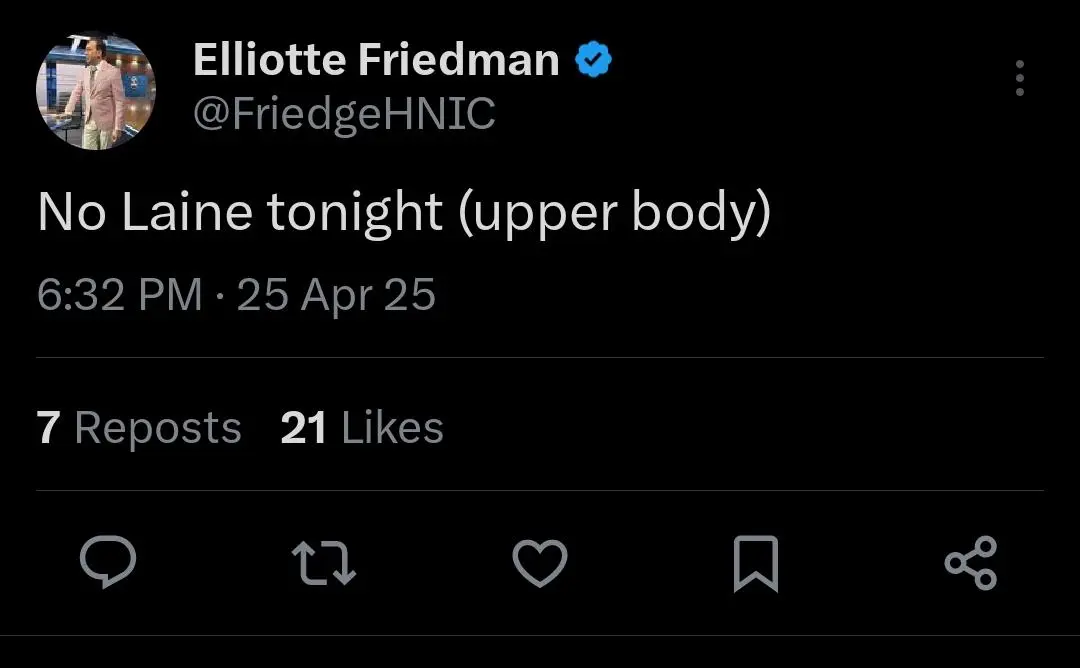The image size is (1080, 668).
Task: Open Elliotte Friedman display name link
Action: tap(376, 59)
